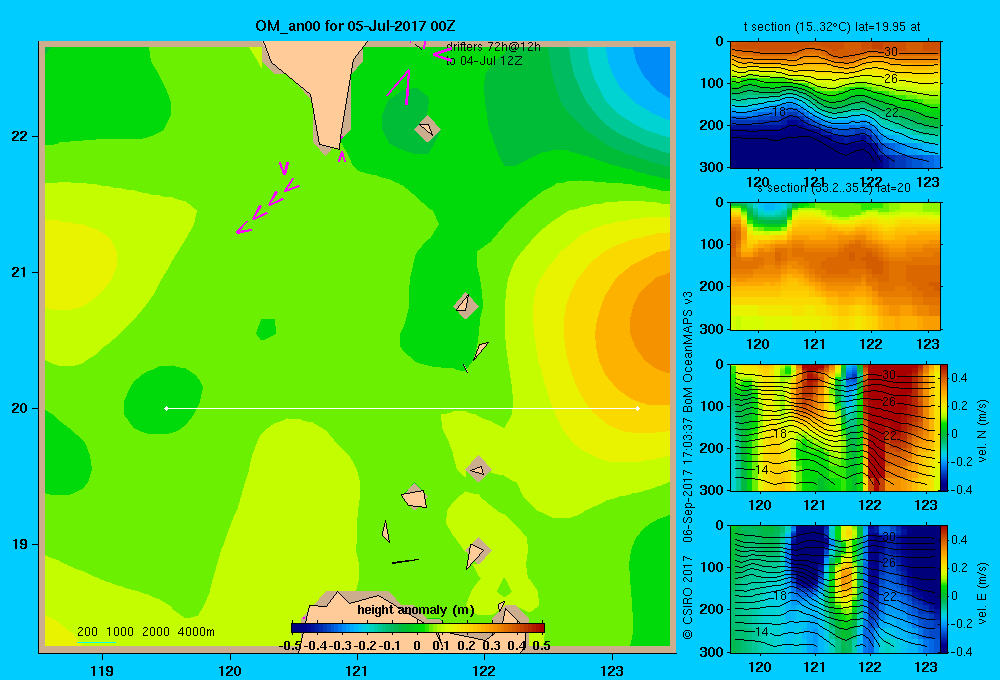Click the east endpoint of the white section line
The width and height of the screenshot is (1000, 680).
(638, 408)
